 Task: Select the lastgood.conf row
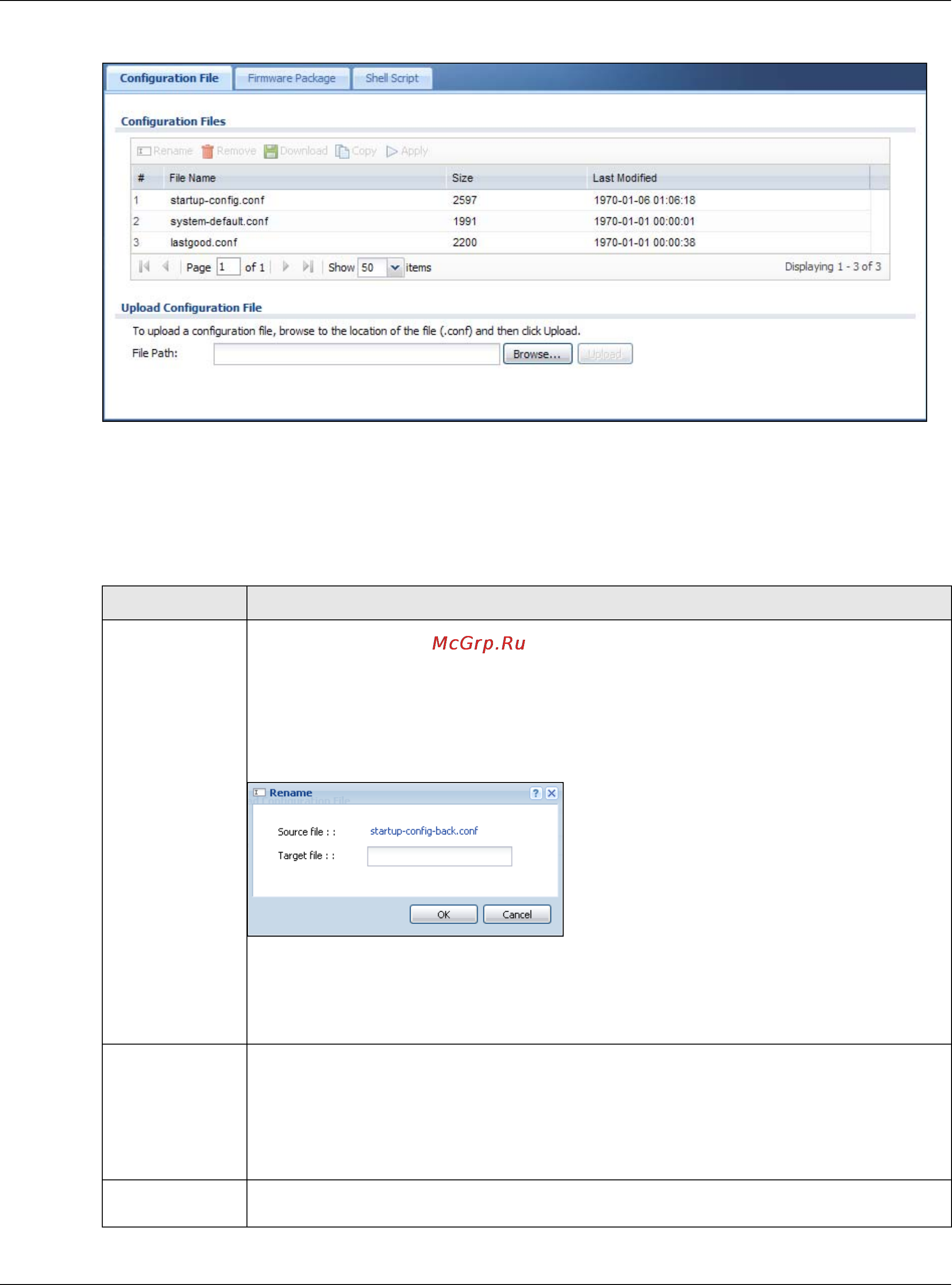pyautogui.click(x=500, y=243)
